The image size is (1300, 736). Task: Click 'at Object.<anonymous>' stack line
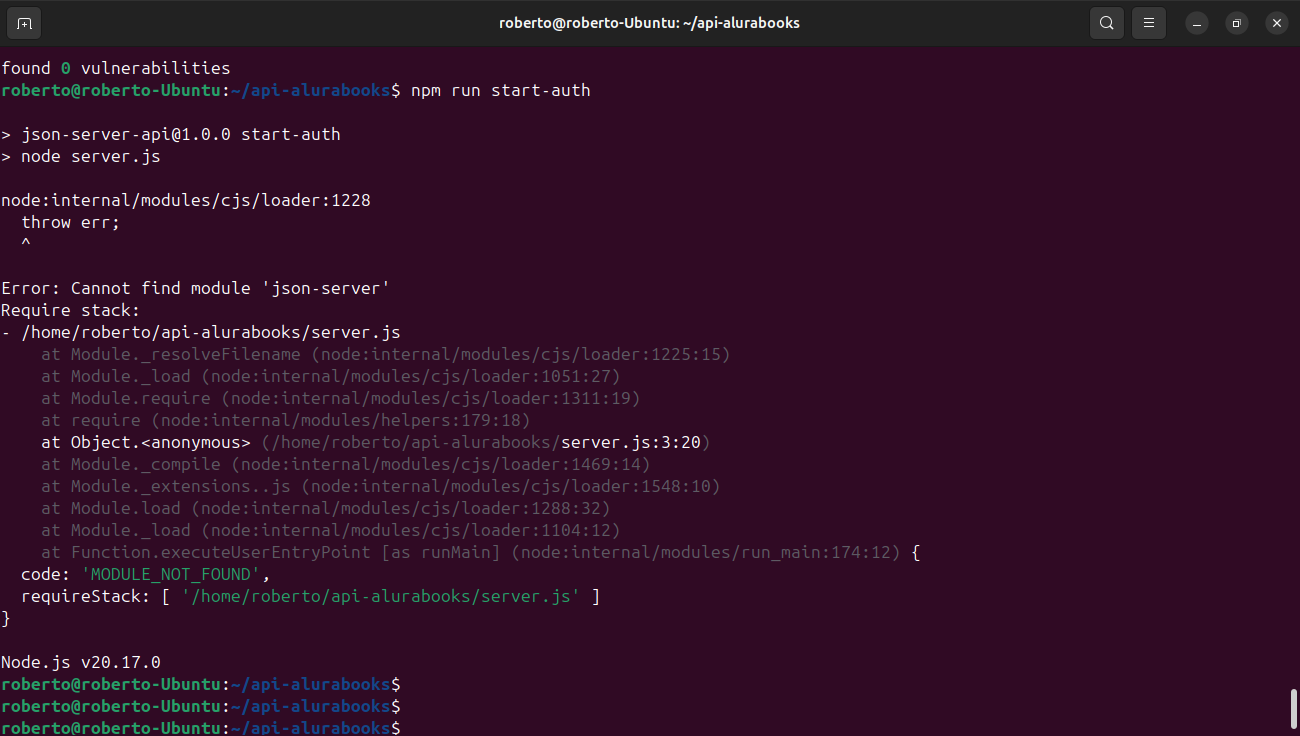point(376,442)
